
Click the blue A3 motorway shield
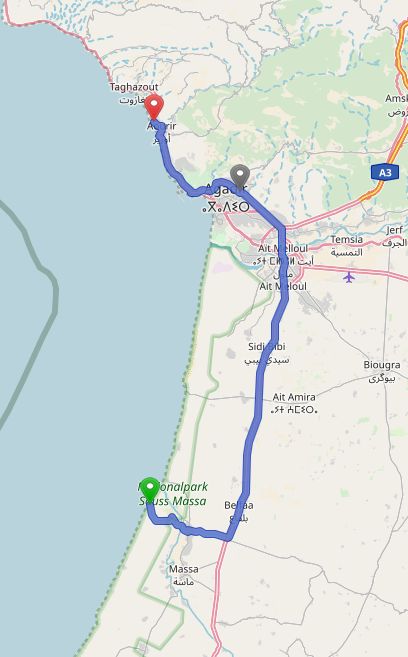point(385,172)
